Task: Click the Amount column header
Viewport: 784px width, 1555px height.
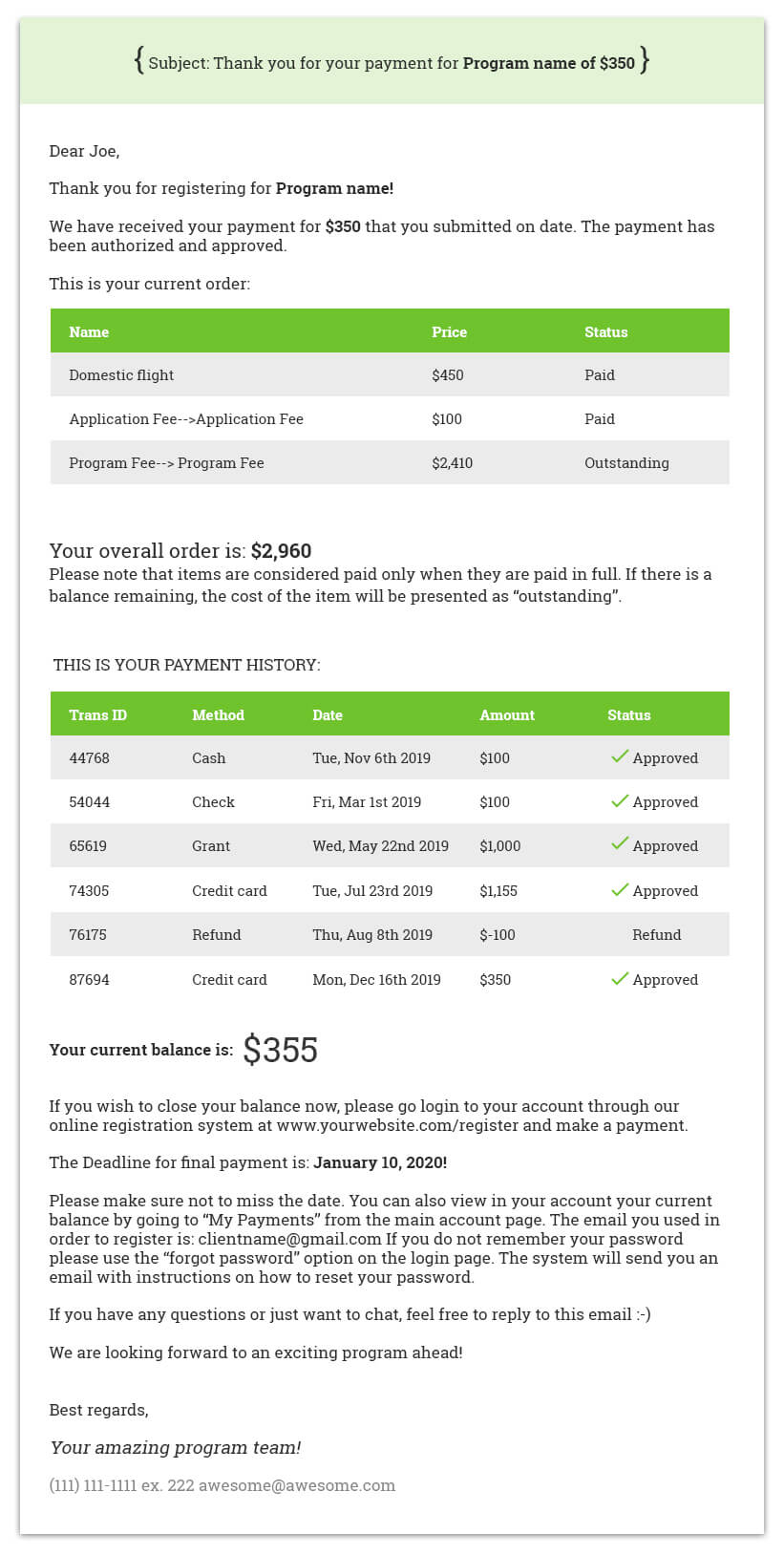Action: [507, 714]
